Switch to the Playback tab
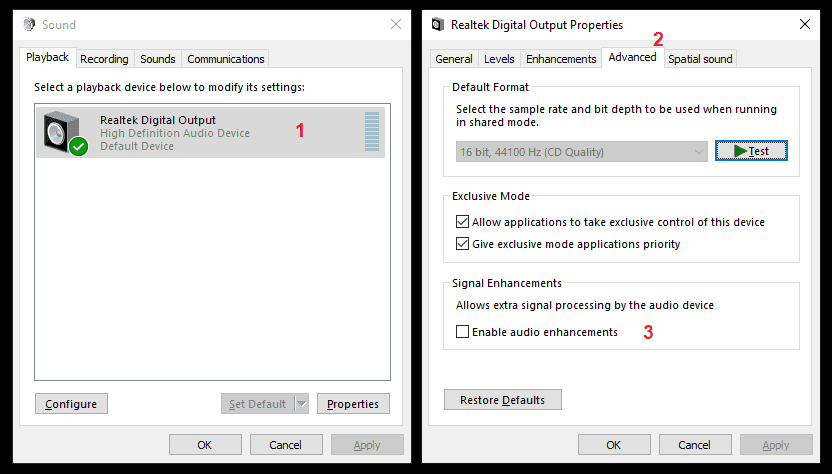 point(47,57)
